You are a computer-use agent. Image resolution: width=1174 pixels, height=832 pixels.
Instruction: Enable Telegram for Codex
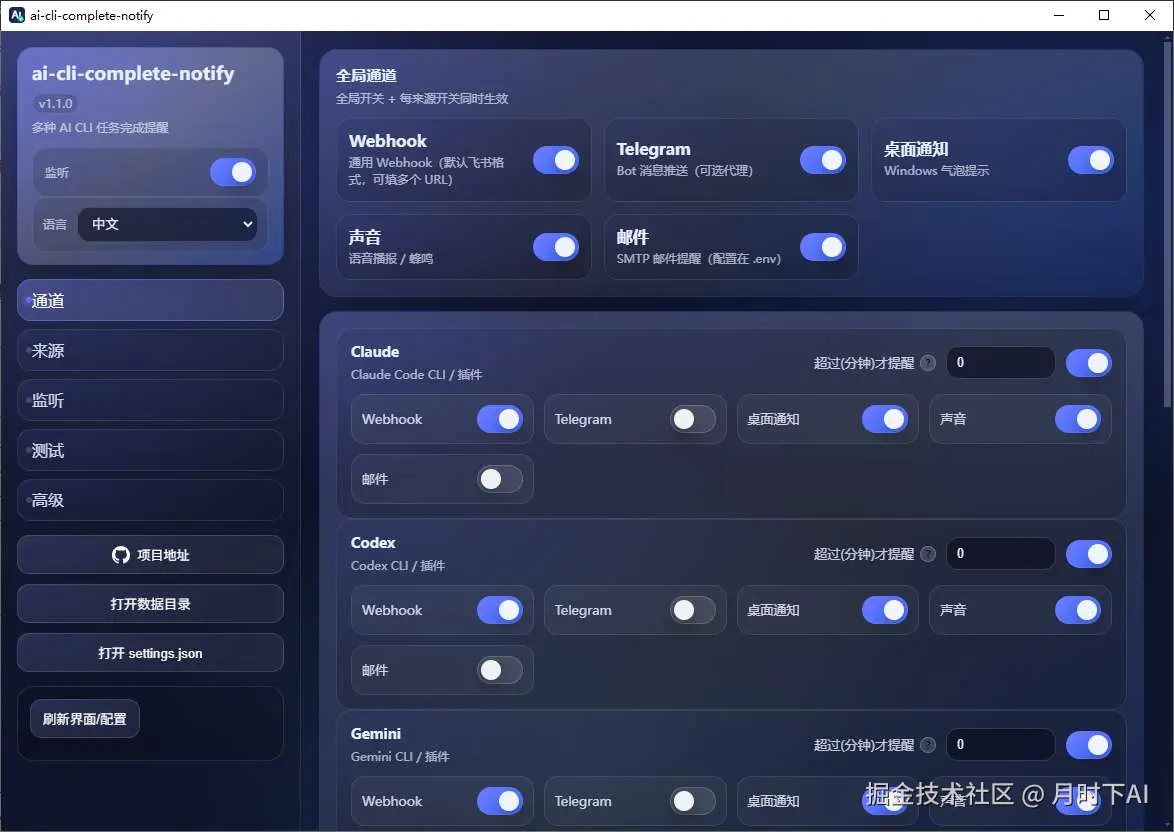(x=693, y=610)
